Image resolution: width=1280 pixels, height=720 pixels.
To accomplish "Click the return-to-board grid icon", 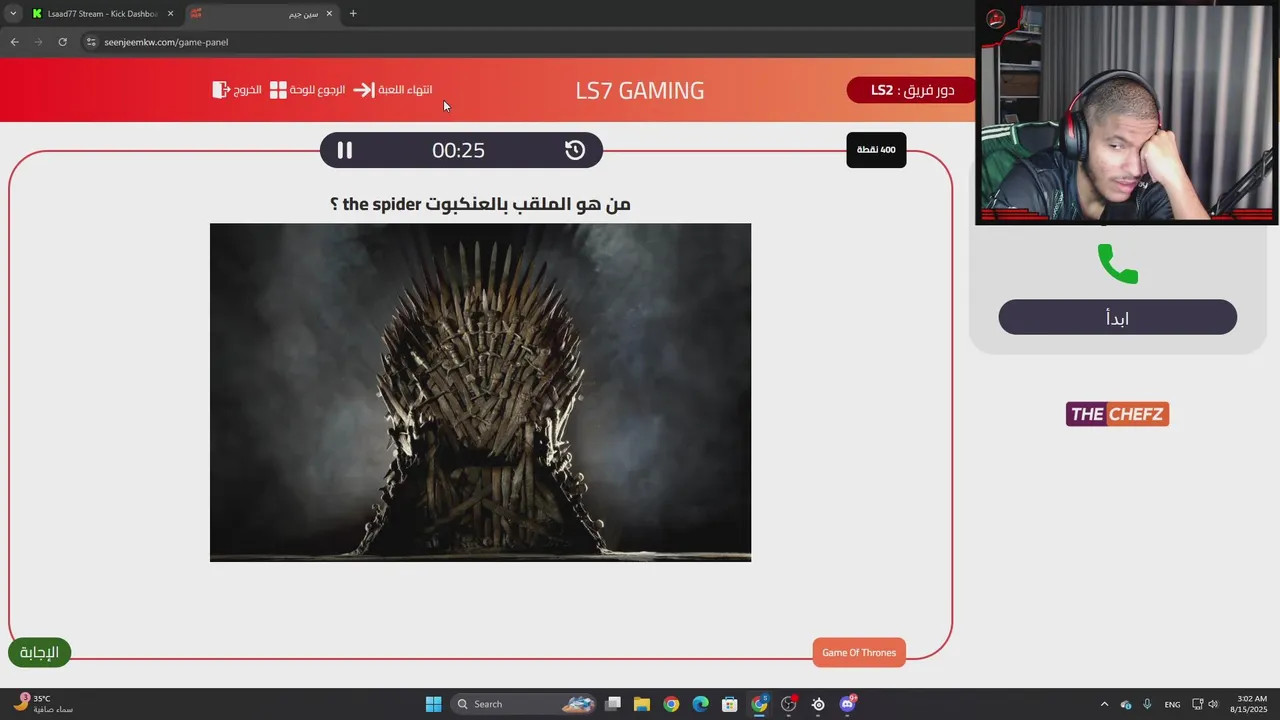I will [278, 90].
